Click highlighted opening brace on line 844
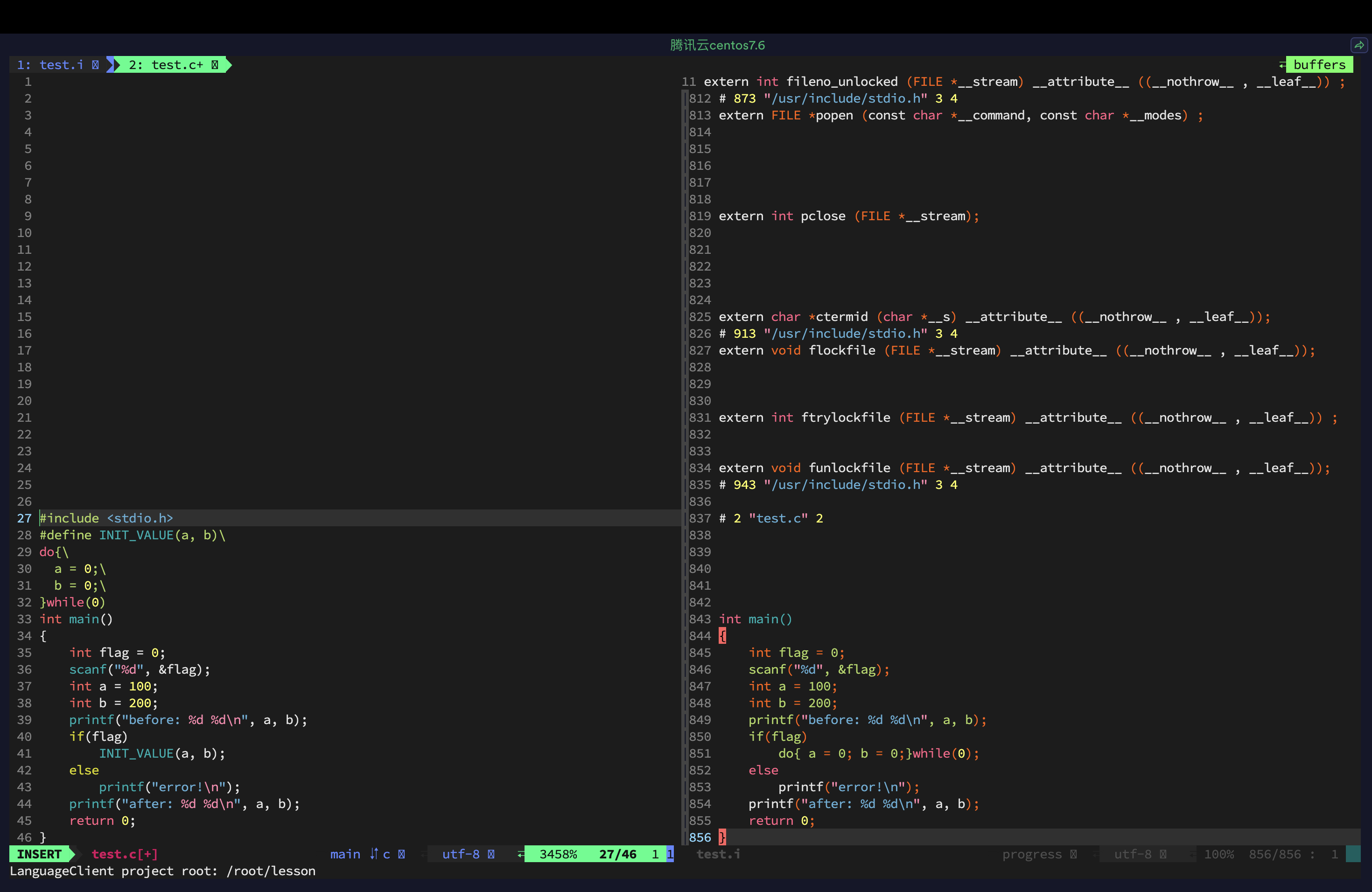 click(722, 635)
